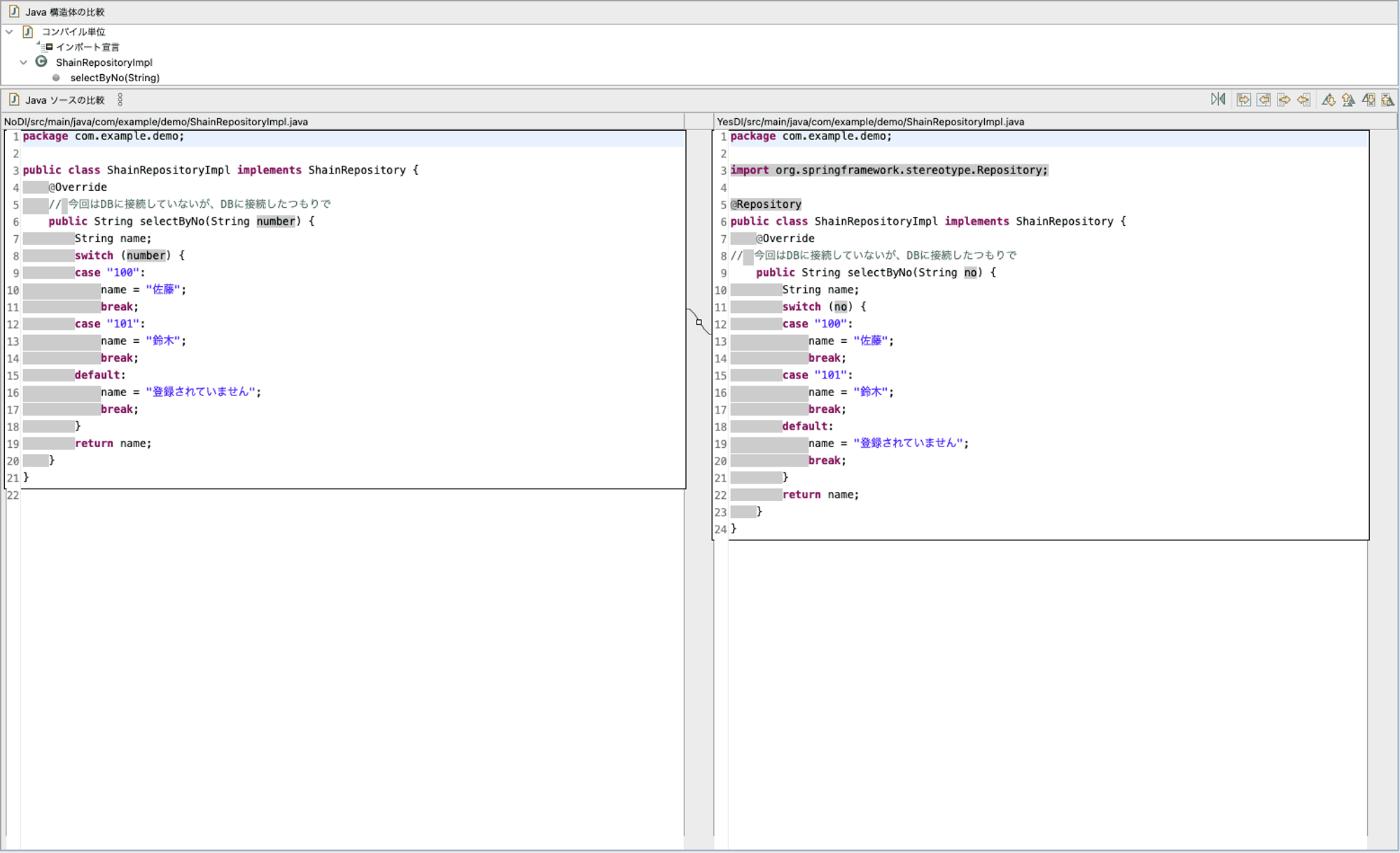
Task: Go to the previous difference
Action: 1349,99
